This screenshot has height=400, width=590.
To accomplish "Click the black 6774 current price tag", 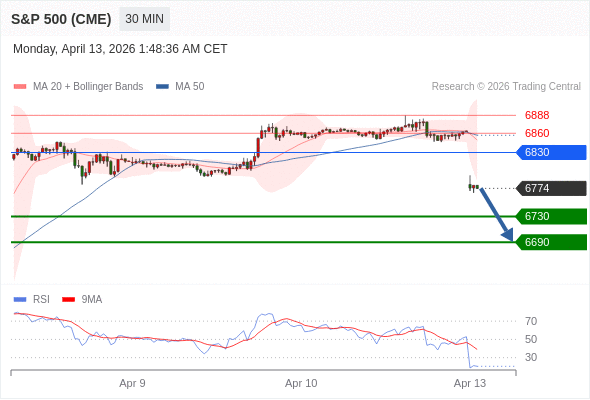I will [551, 188].
